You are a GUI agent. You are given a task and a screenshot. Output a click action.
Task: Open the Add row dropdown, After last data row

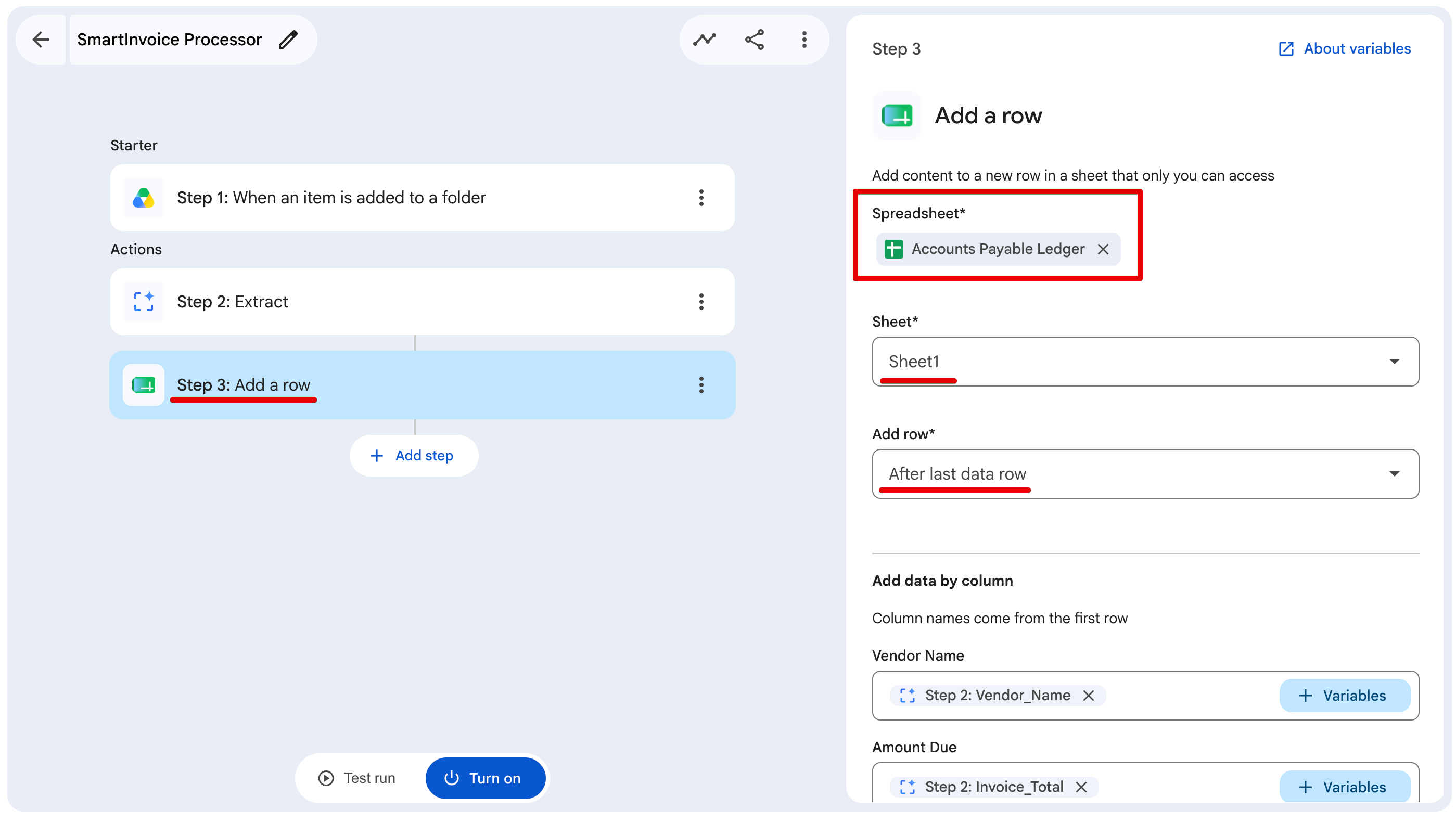click(x=1145, y=474)
